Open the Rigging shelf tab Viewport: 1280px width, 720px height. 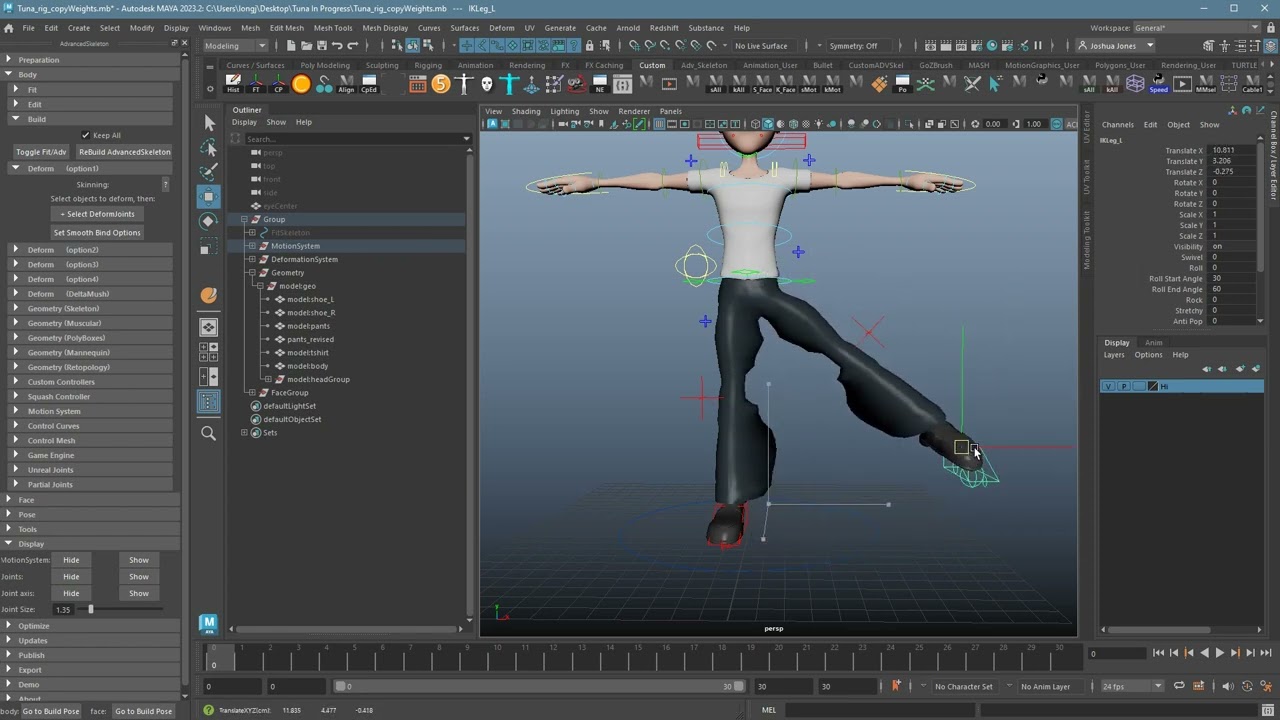click(427, 65)
